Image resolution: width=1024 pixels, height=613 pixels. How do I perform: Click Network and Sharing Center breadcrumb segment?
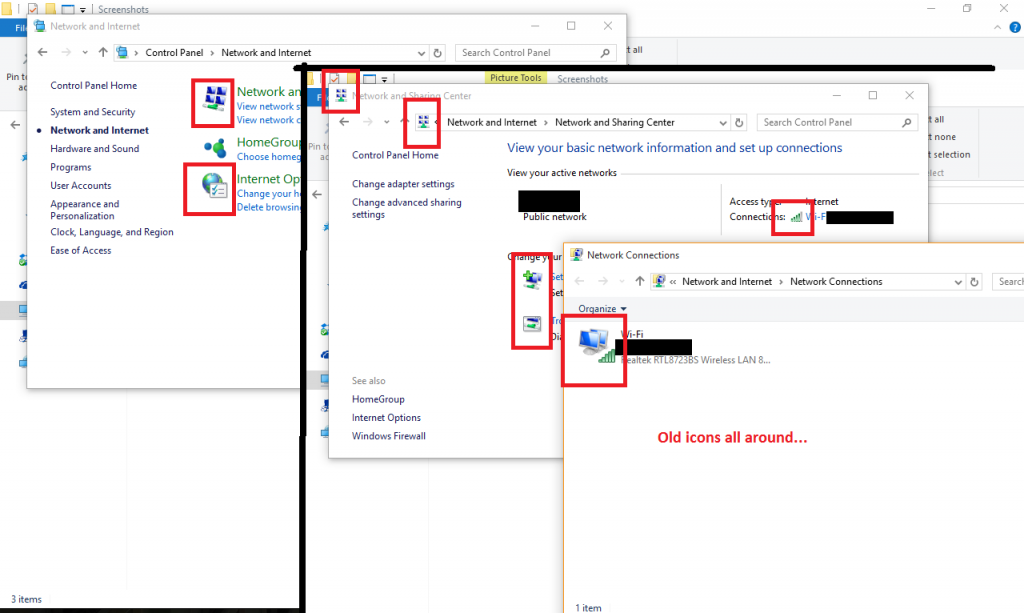[615, 122]
